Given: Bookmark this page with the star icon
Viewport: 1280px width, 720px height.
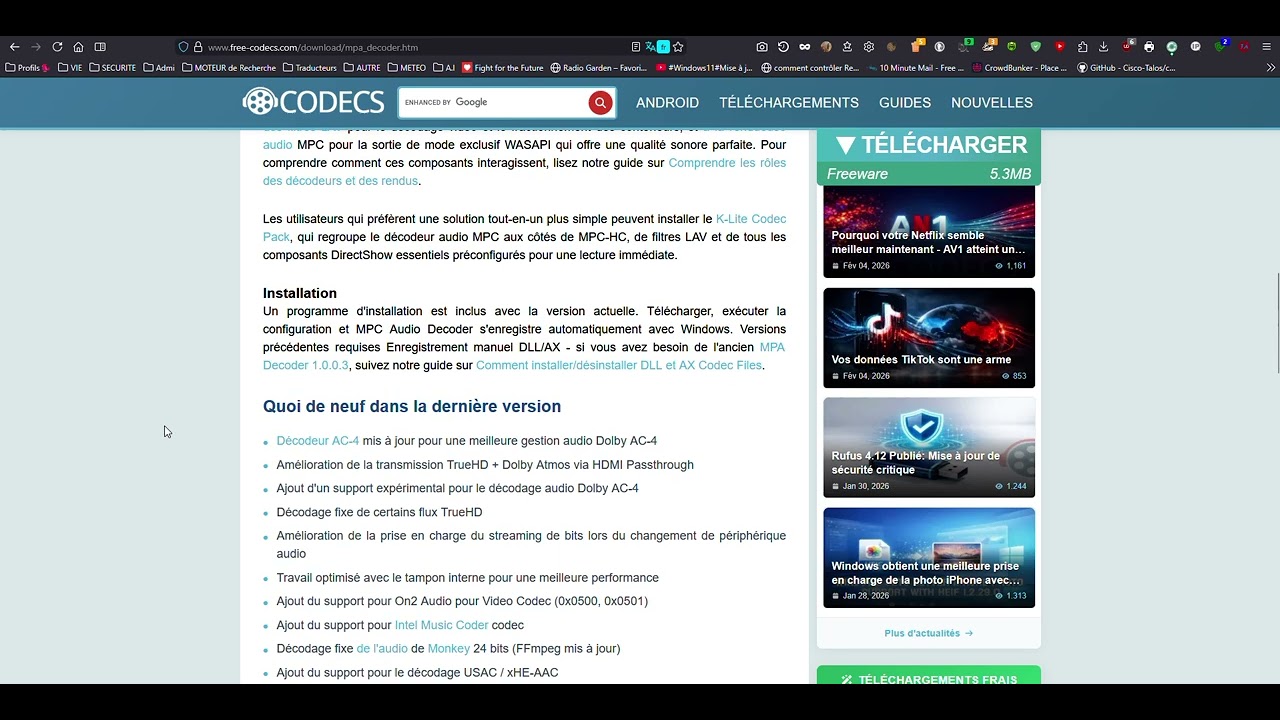Looking at the screenshot, I should (x=678, y=47).
